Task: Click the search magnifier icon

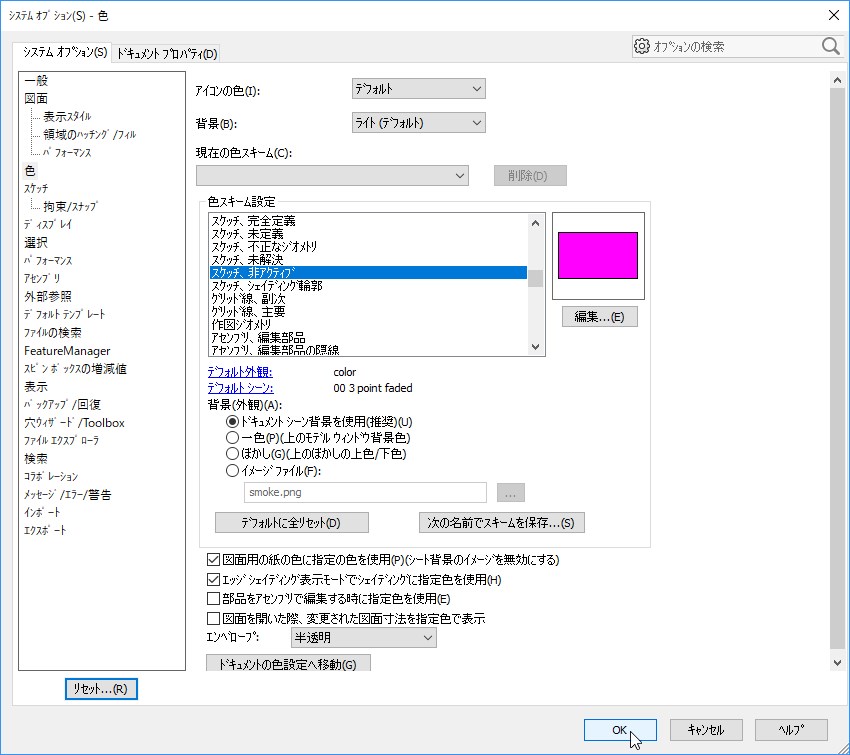Action: 830,46
